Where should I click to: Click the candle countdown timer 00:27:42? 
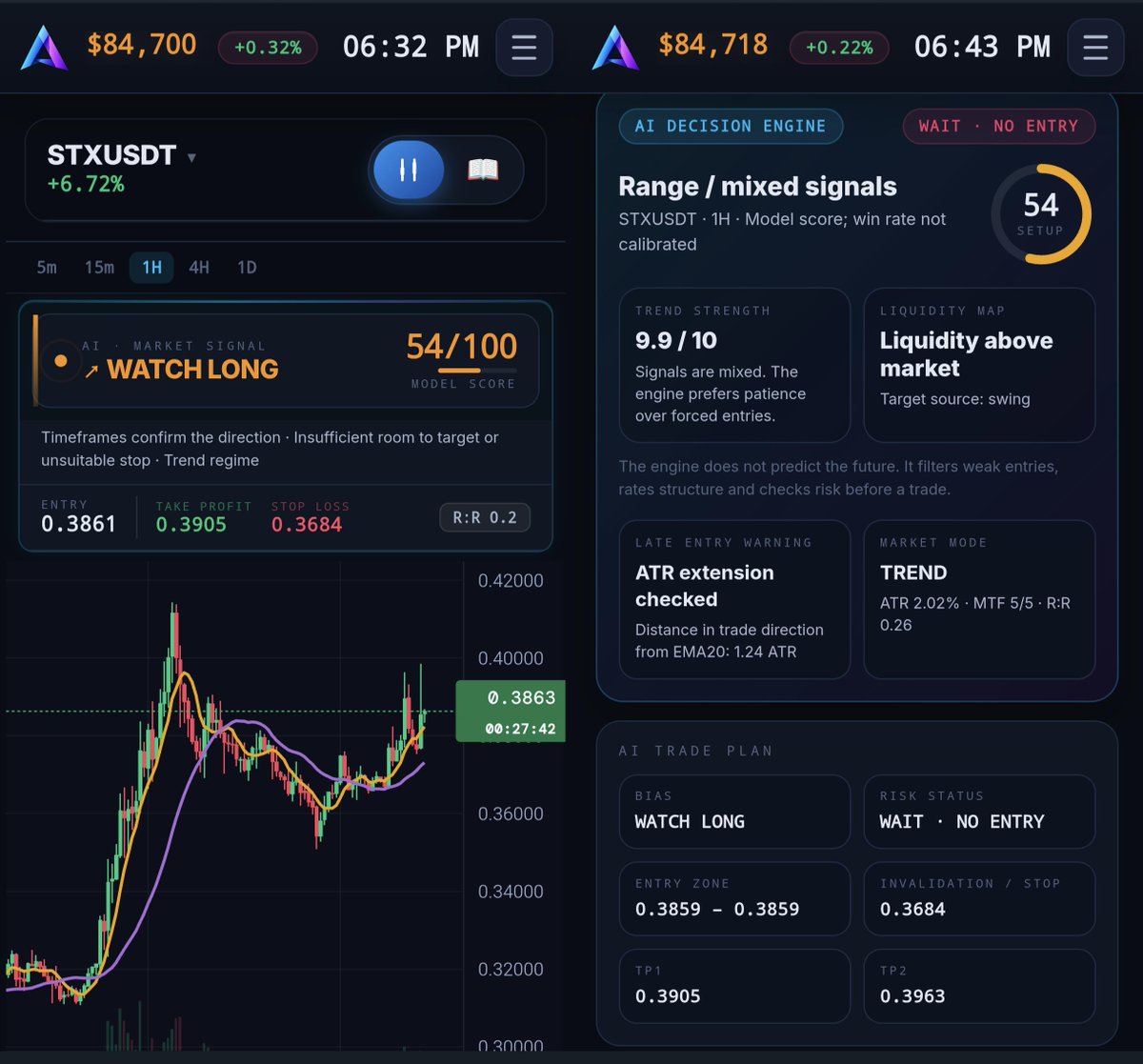(x=520, y=729)
